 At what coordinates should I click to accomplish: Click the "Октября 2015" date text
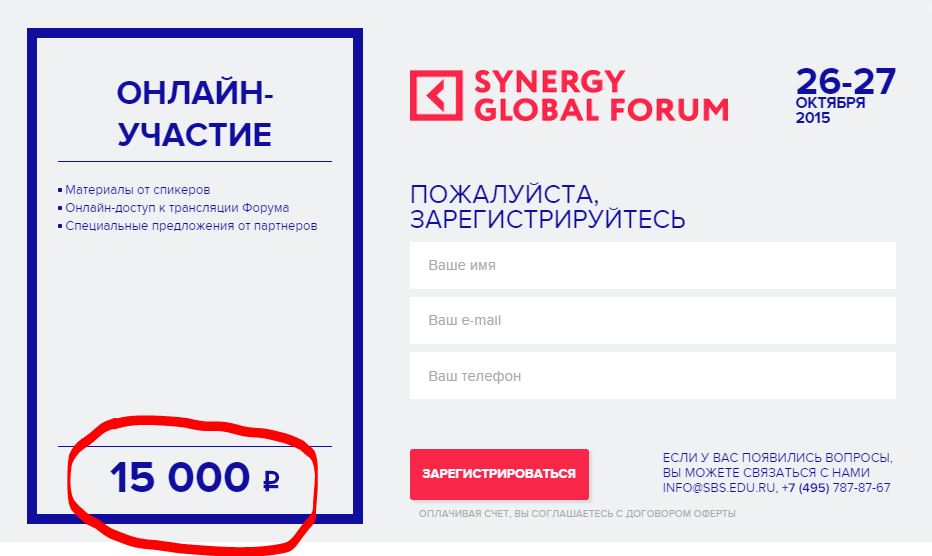(x=829, y=110)
